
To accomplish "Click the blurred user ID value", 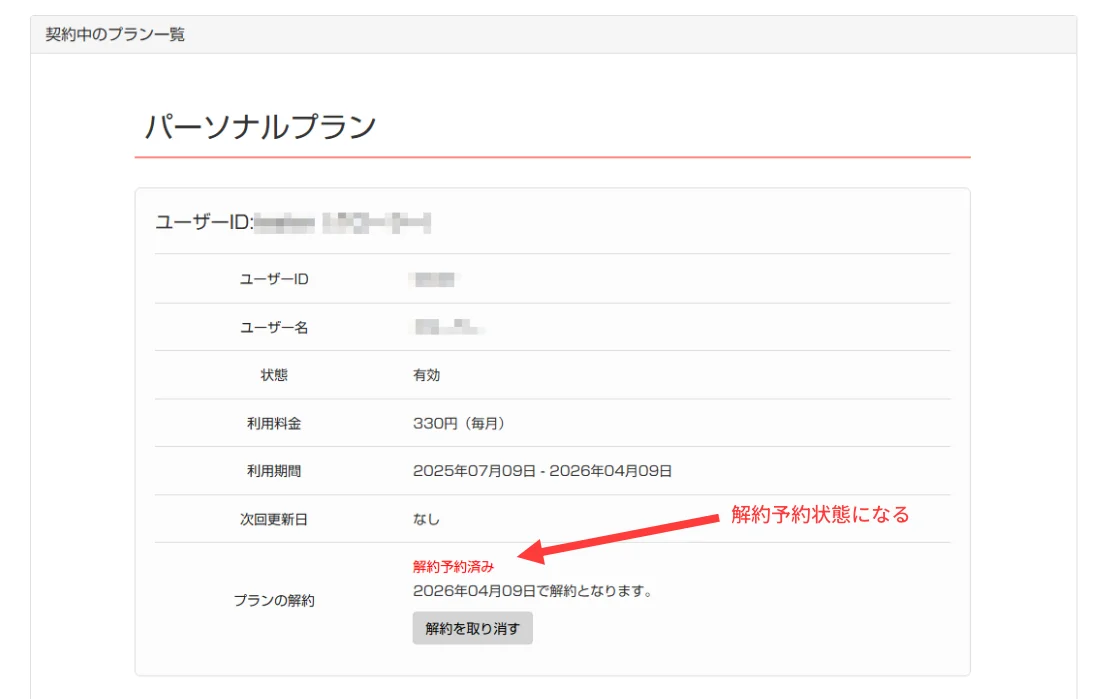I will [433, 279].
